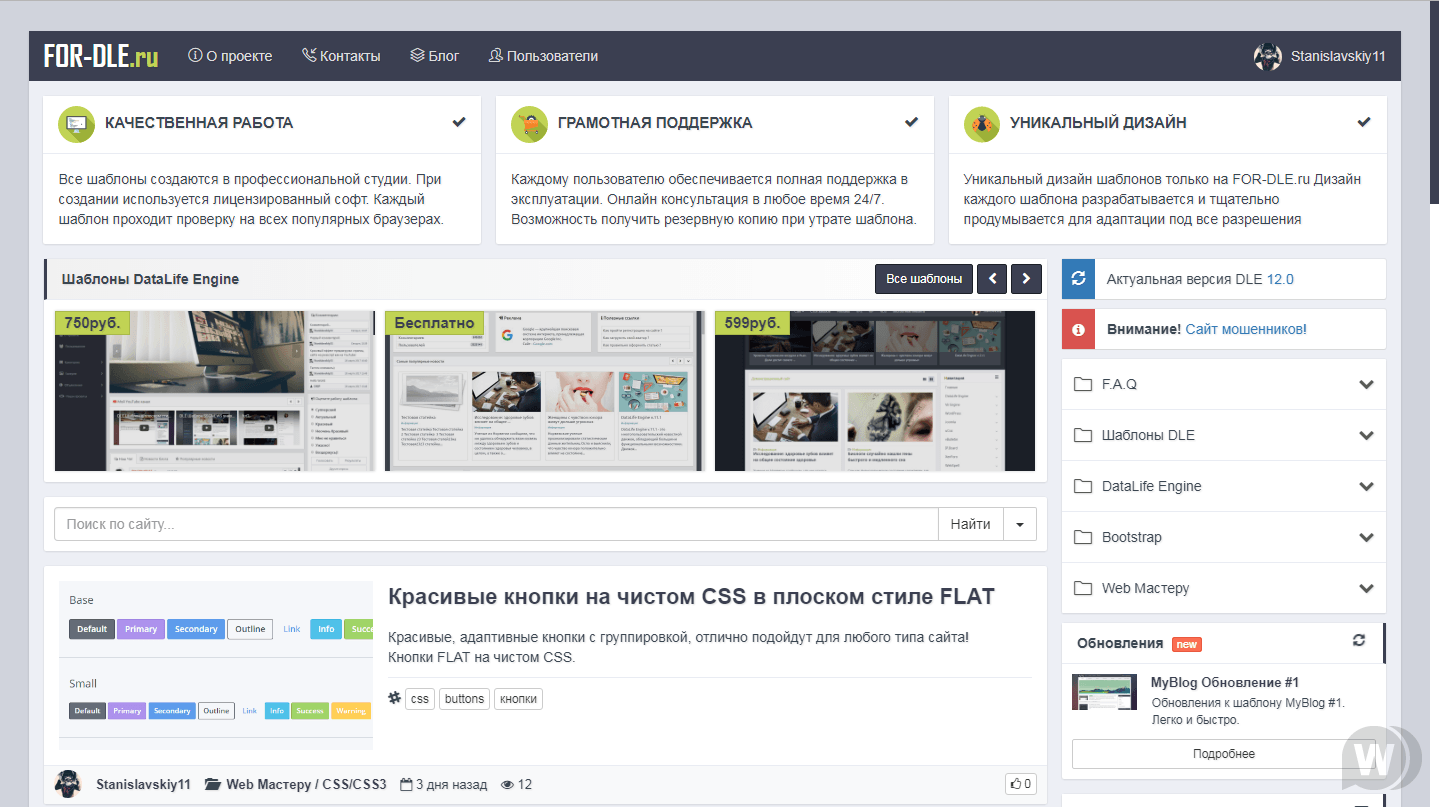Screen dimensions: 1439x807
Task: Click the refresh icon beside Актуальная версия DLE
Action: click(1078, 279)
